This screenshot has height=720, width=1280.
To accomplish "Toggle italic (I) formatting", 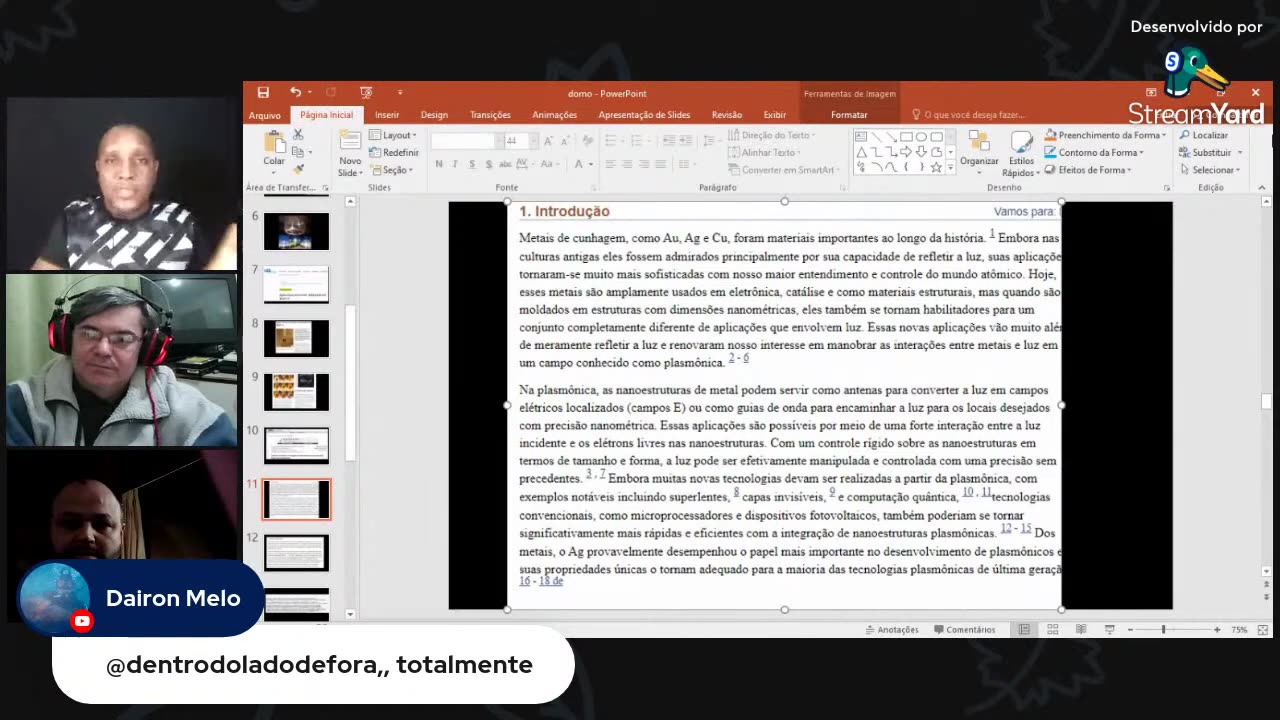I will click(x=454, y=164).
